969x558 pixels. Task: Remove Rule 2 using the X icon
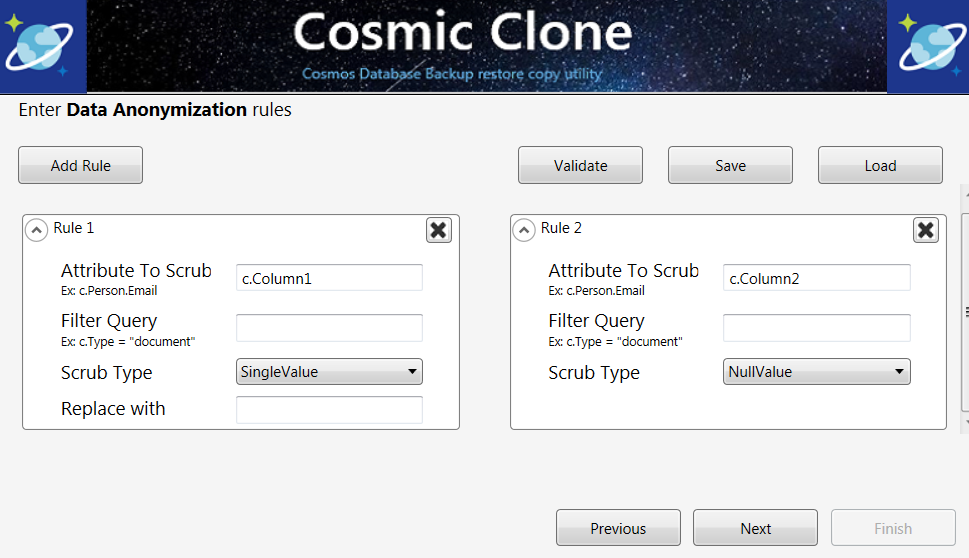[x=926, y=230]
